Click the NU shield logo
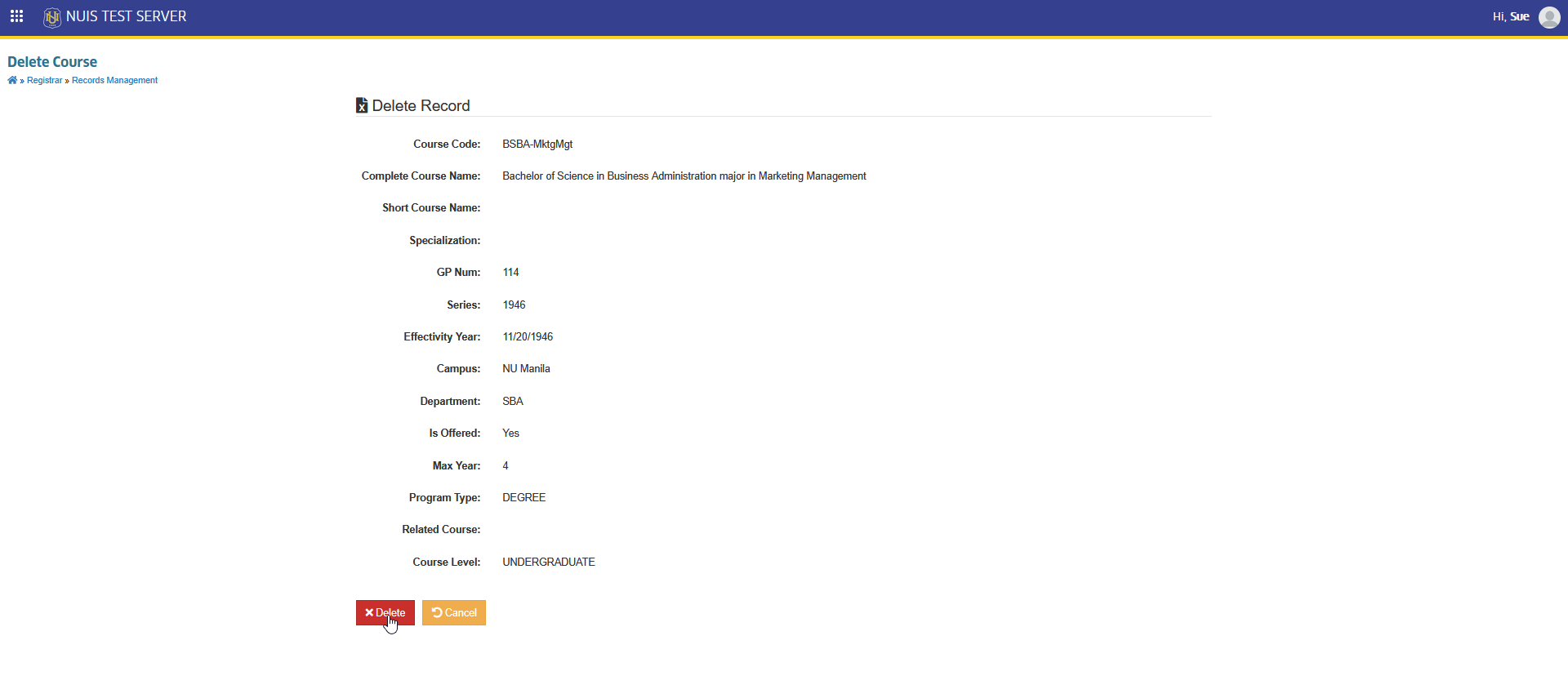This screenshot has height=676, width=1568. pyautogui.click(x=51, y=17)
